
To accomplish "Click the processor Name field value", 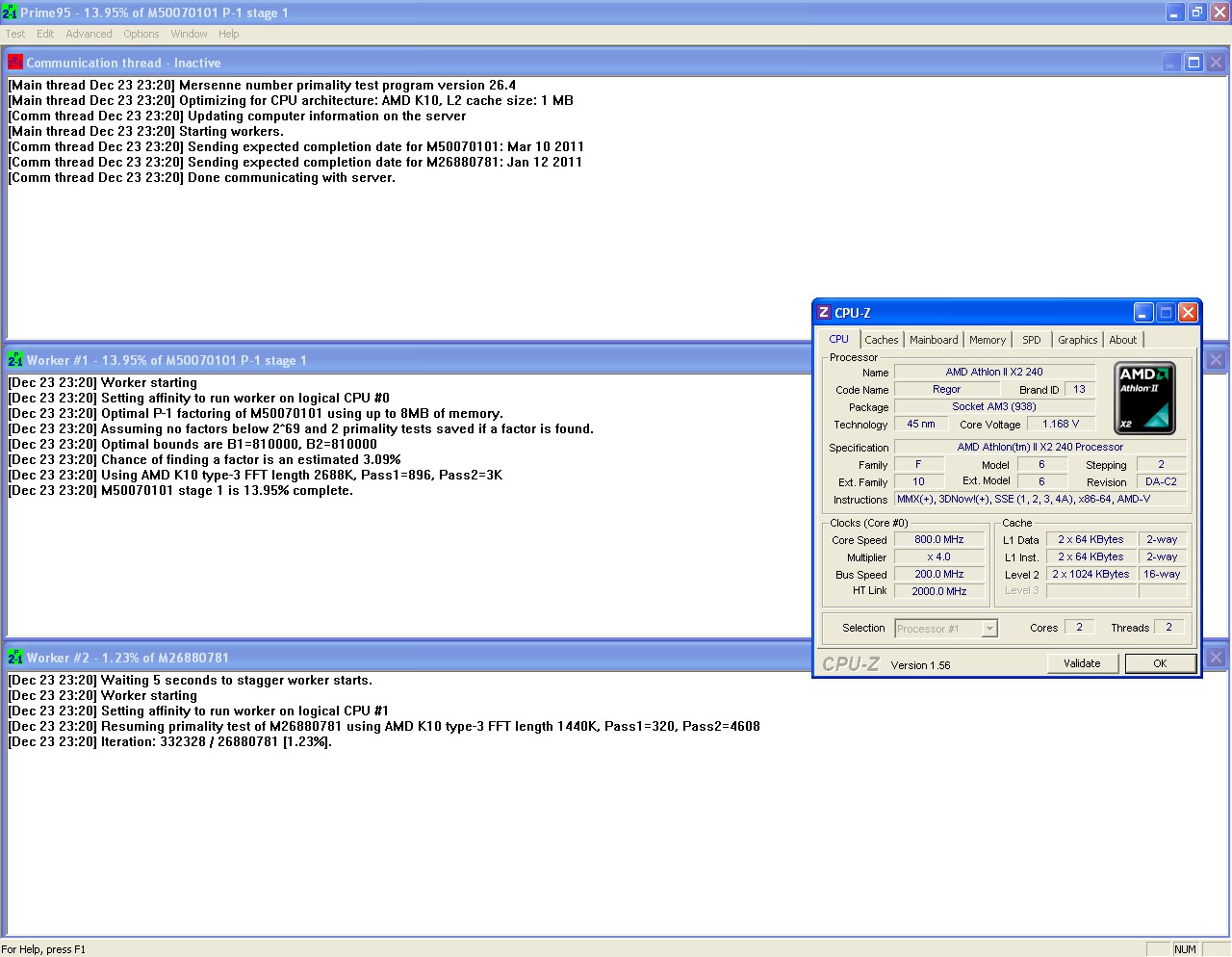I will (x=994, y=372).
